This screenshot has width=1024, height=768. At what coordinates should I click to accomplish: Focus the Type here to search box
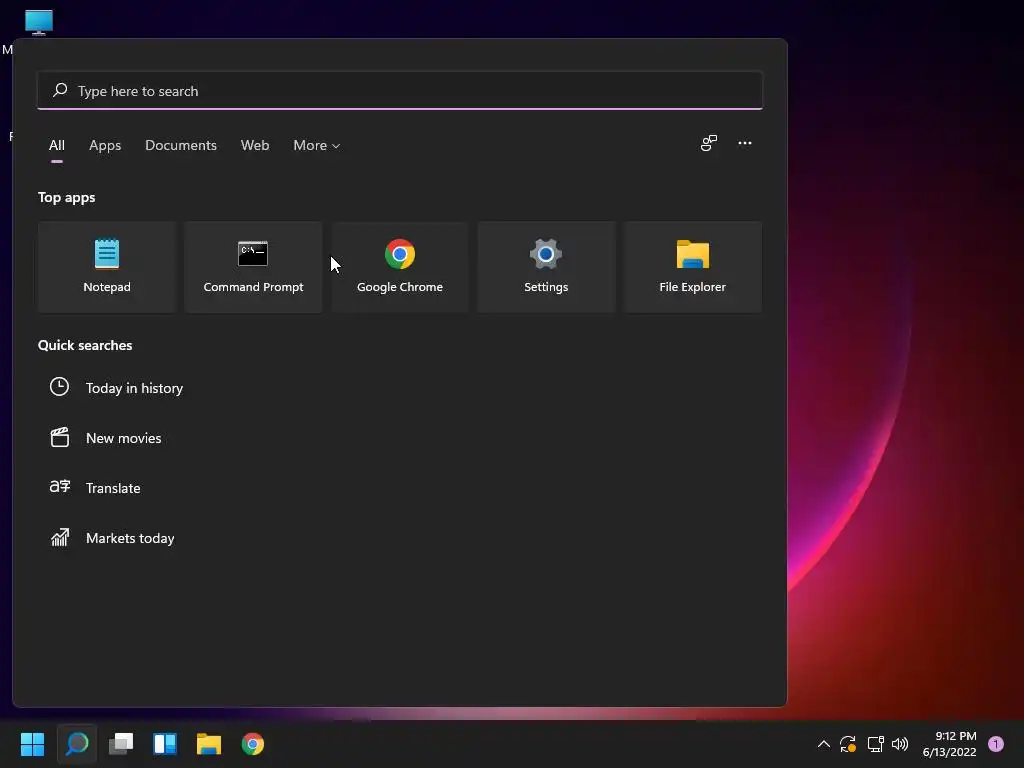click(400, 91)
